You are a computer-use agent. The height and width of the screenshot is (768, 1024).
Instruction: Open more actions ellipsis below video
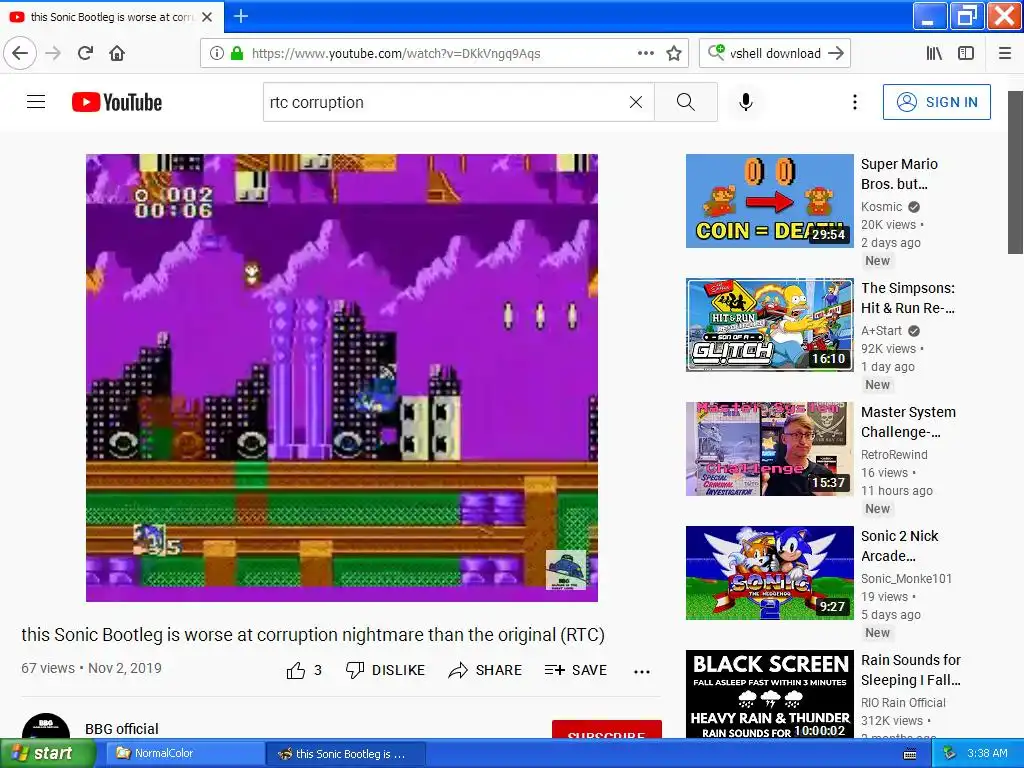point(641,671)
